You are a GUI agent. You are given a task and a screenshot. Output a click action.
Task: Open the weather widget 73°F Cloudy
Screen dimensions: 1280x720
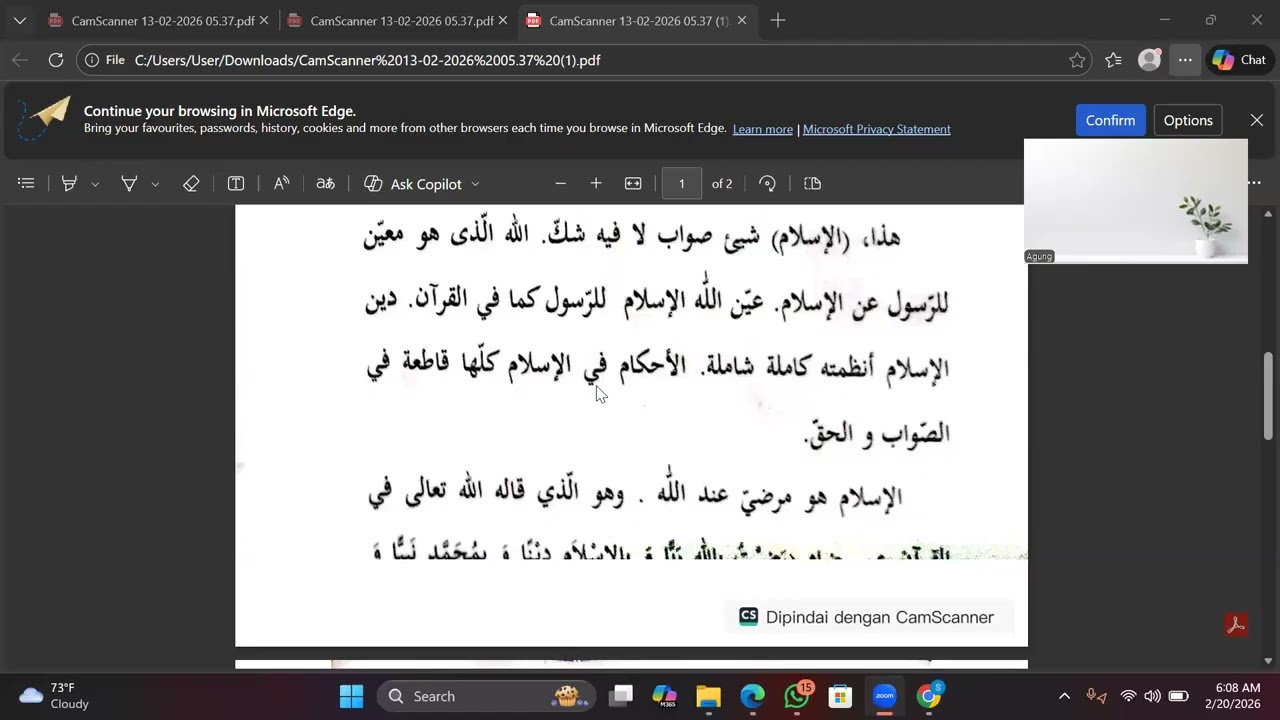(55, 696)
